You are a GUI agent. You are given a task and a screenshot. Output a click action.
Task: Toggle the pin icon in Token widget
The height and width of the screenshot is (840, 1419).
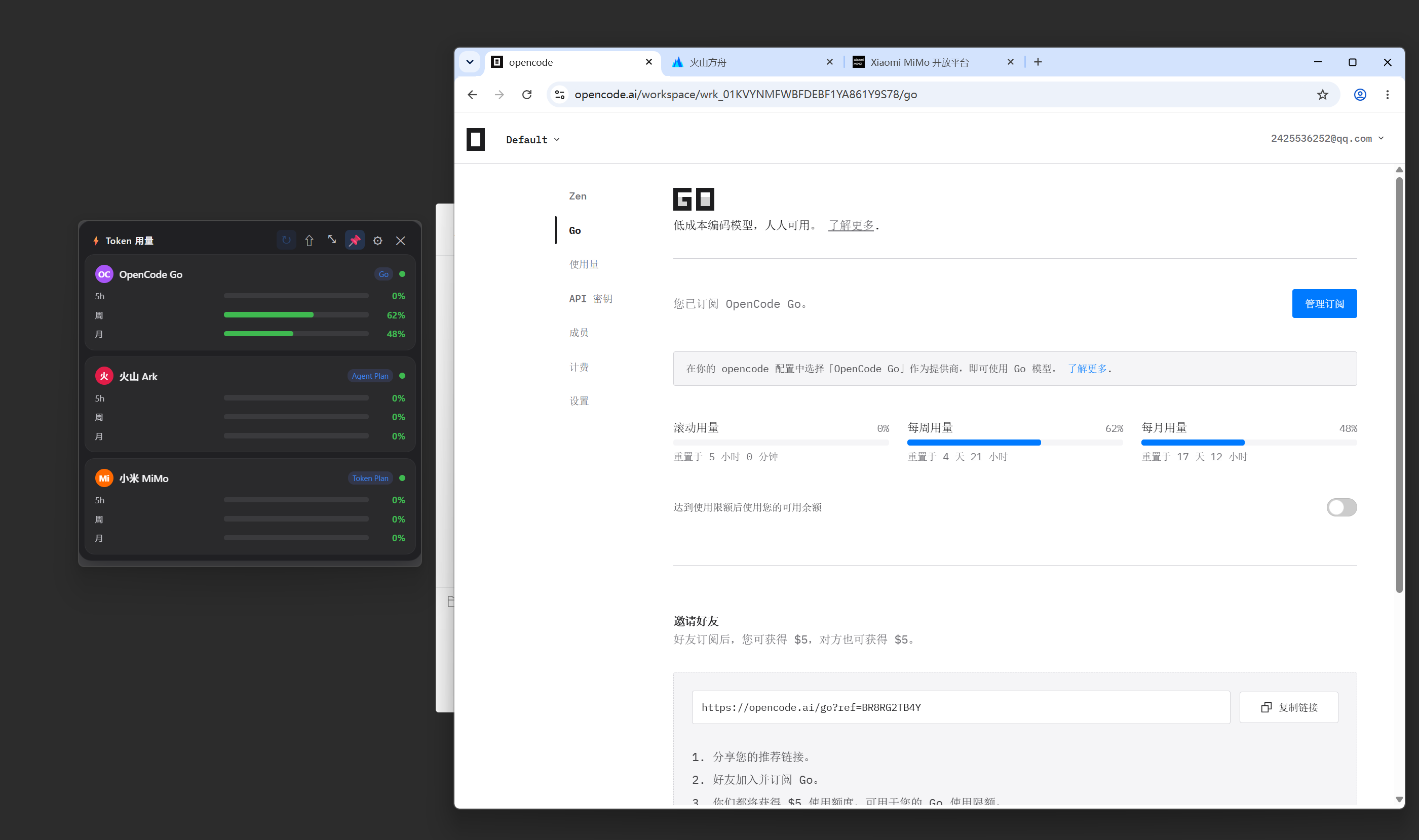click(x=355, y=241)
